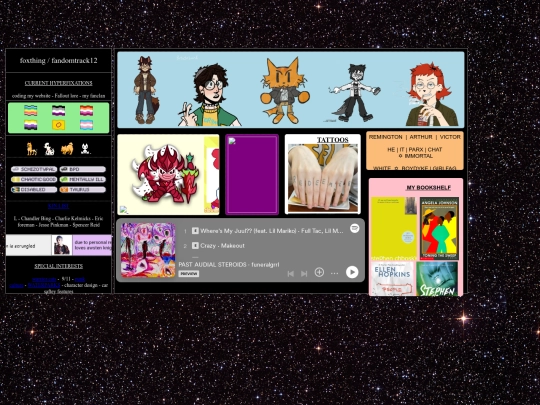The image size is (540, 405).
Task: Click the glasses character in green jacket
Action: point(209,95)
